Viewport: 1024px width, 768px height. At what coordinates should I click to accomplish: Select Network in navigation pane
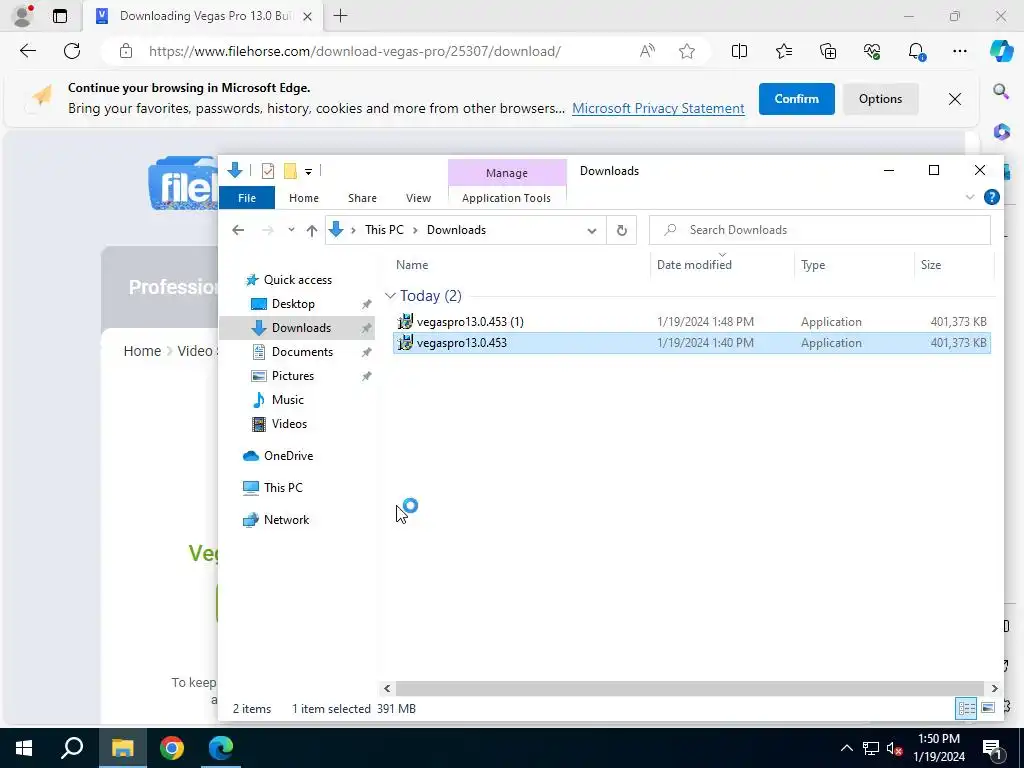tap(286, 520)
